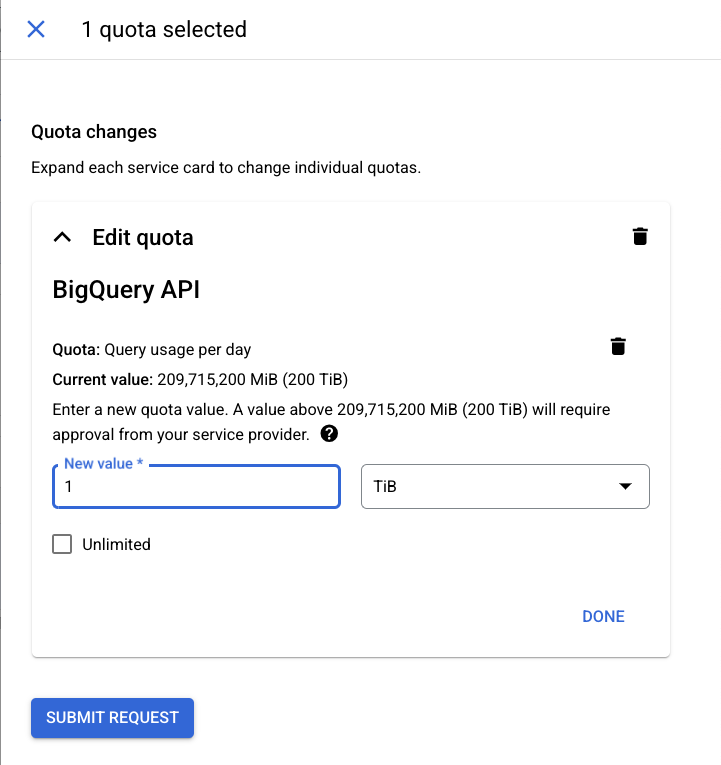Viewport: 721px width, 765px height.
Task: Open the help tooltip about approval
Action: 329,435
